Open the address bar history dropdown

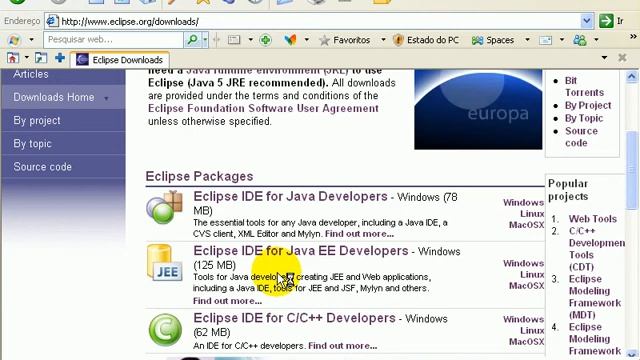pos(587,21)
